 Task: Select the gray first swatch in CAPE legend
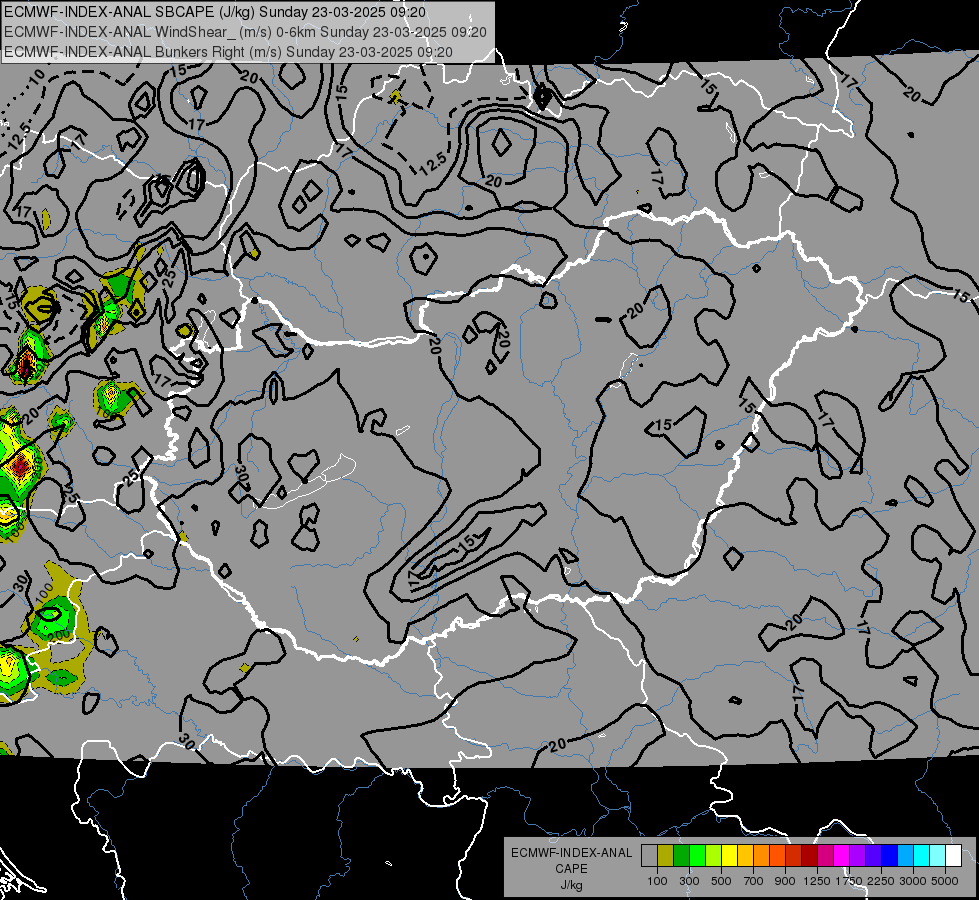coord(649,855)
